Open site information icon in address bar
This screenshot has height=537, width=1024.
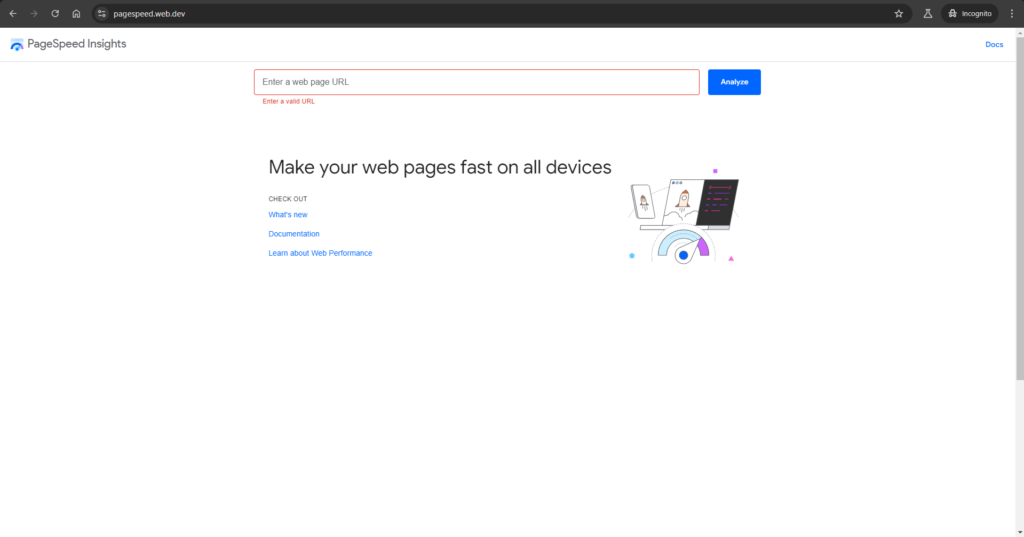pos(102,14)
